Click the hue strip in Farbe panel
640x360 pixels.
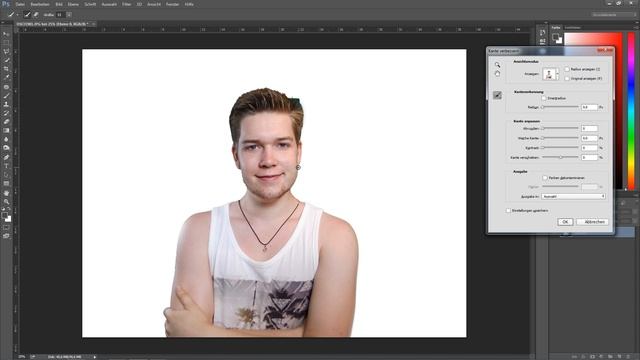click(631, 111)
